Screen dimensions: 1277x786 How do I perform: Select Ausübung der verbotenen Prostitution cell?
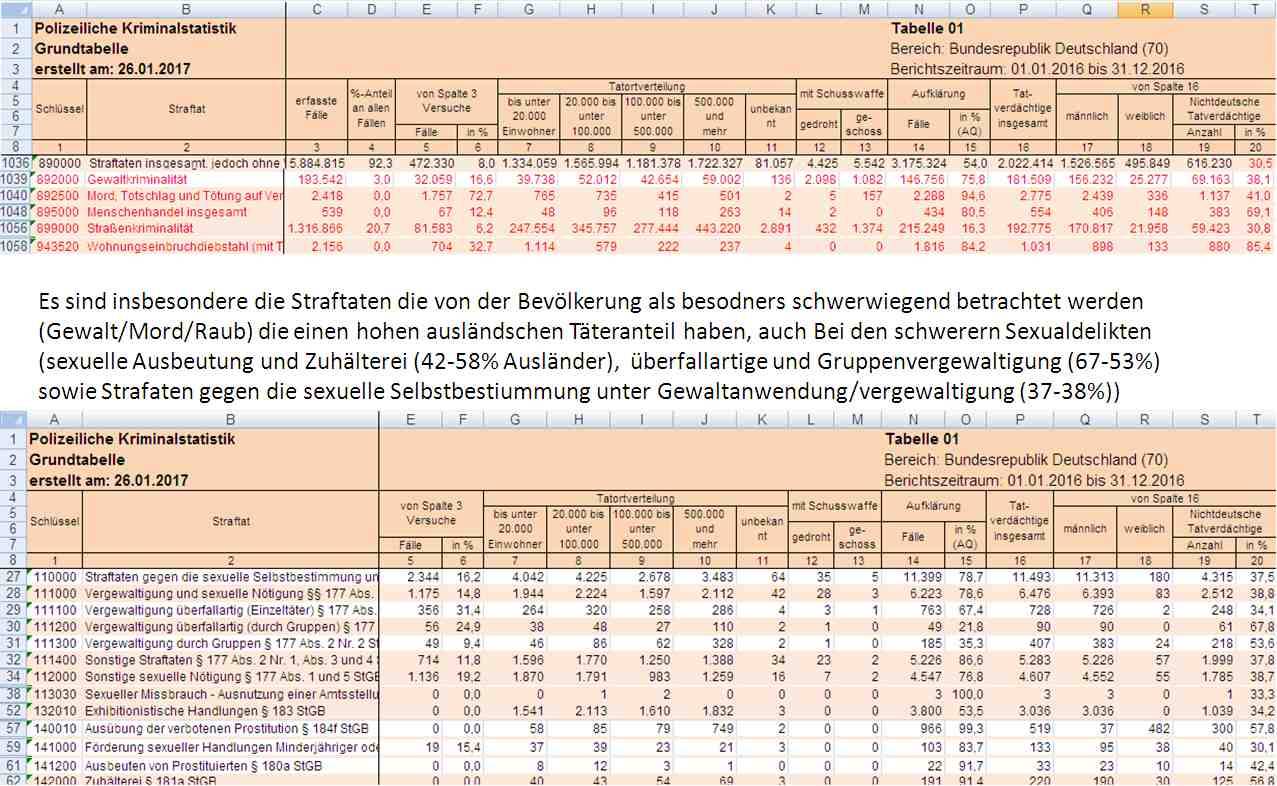[x=230, y=729]
